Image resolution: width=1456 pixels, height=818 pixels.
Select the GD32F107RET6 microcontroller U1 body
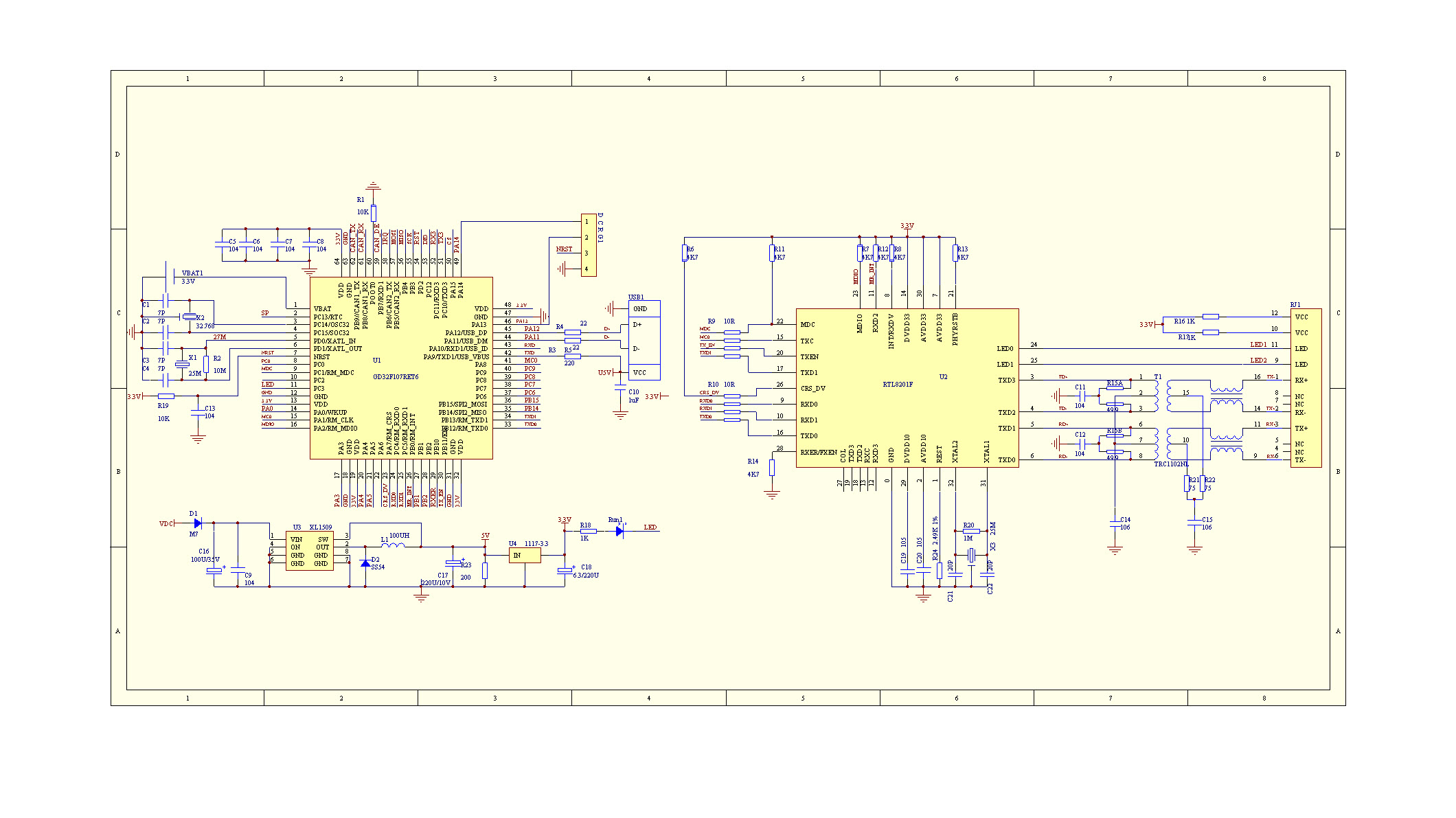401,368
